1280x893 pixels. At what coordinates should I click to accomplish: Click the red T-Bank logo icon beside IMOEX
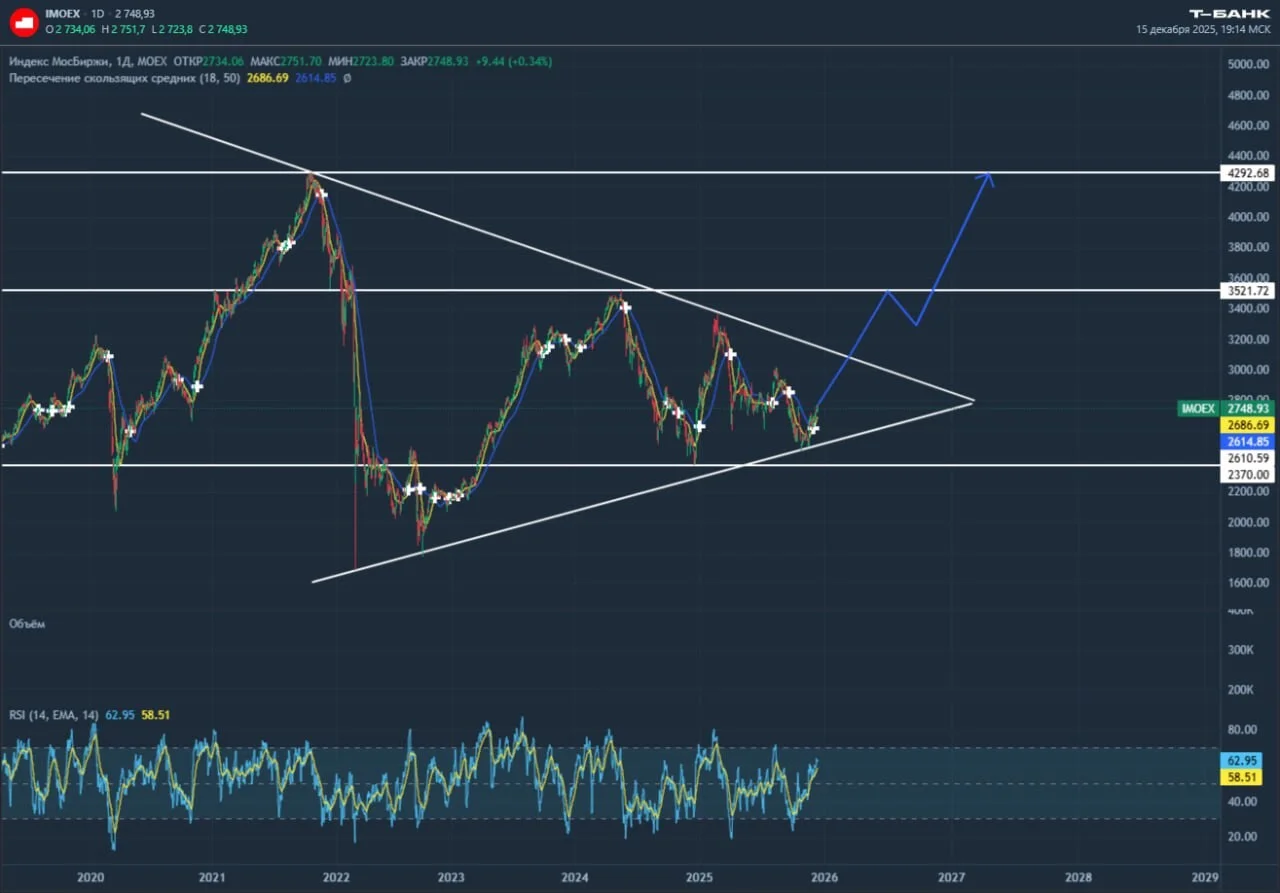coord(24,22)
